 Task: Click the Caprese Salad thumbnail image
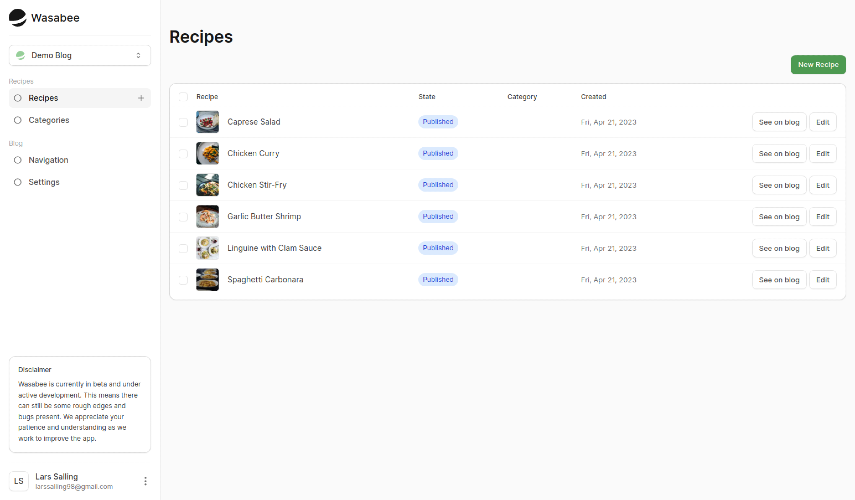[x=207, y=122]
